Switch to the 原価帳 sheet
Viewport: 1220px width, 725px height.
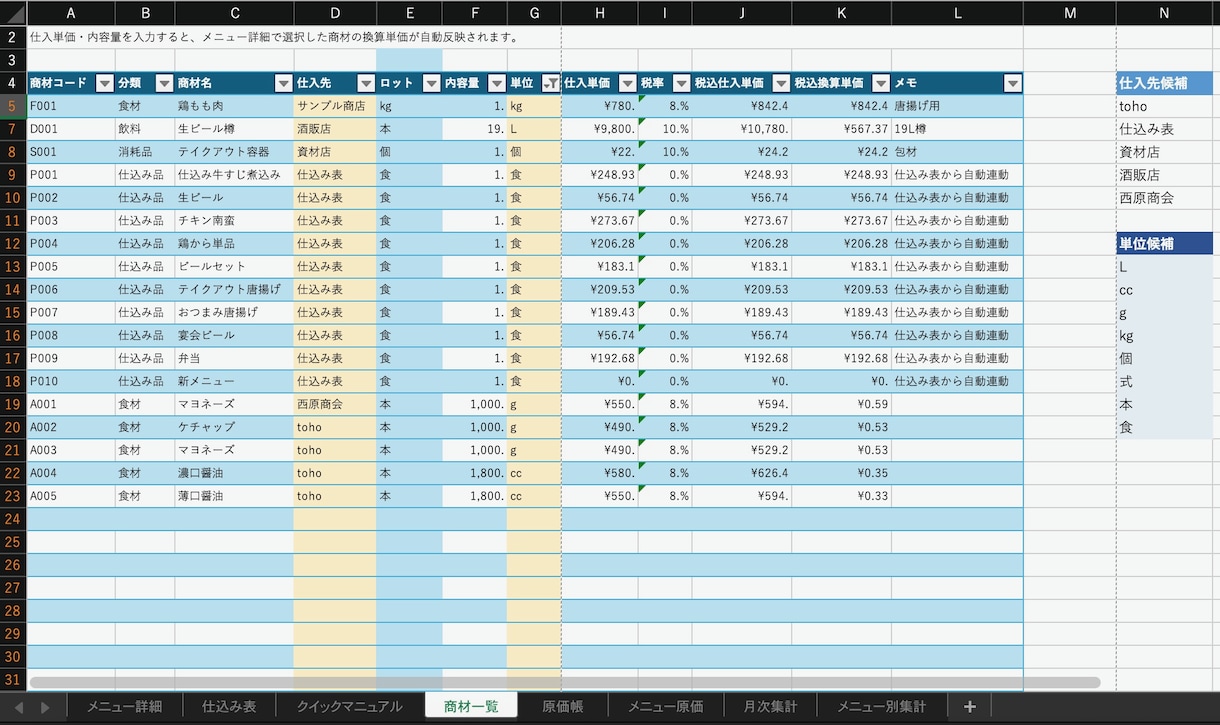(562, 706)
